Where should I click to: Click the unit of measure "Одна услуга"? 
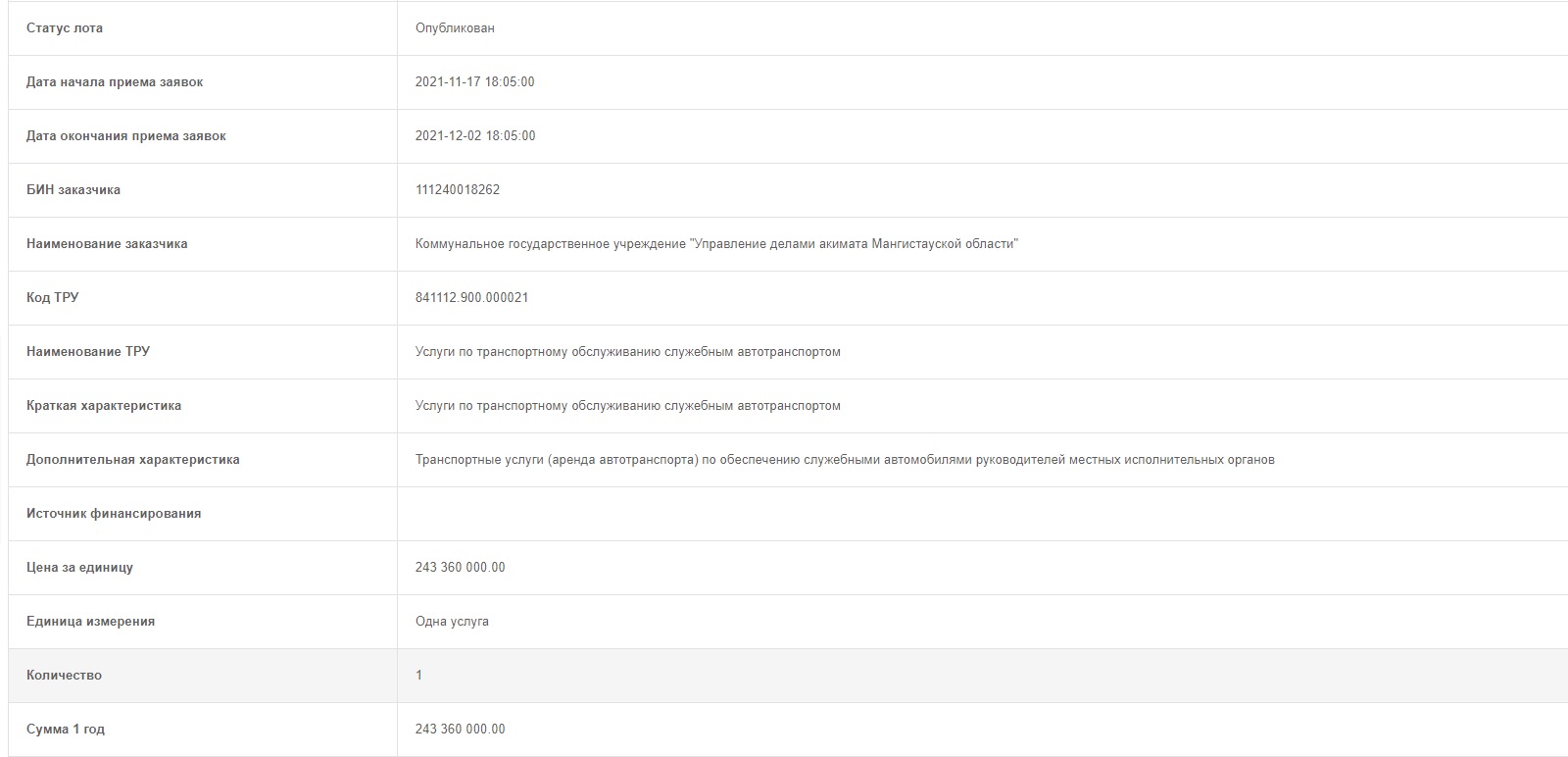pyautogui.click(x=452, y=622)
